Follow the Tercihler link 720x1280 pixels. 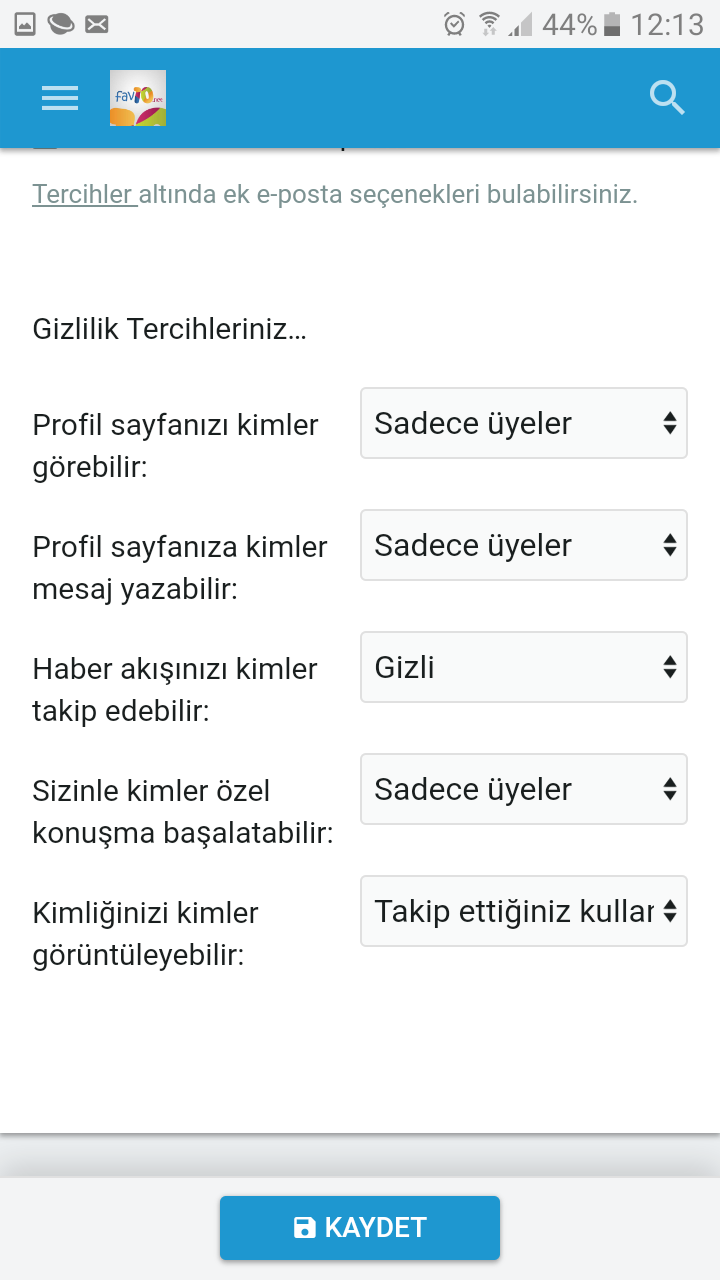83,194
